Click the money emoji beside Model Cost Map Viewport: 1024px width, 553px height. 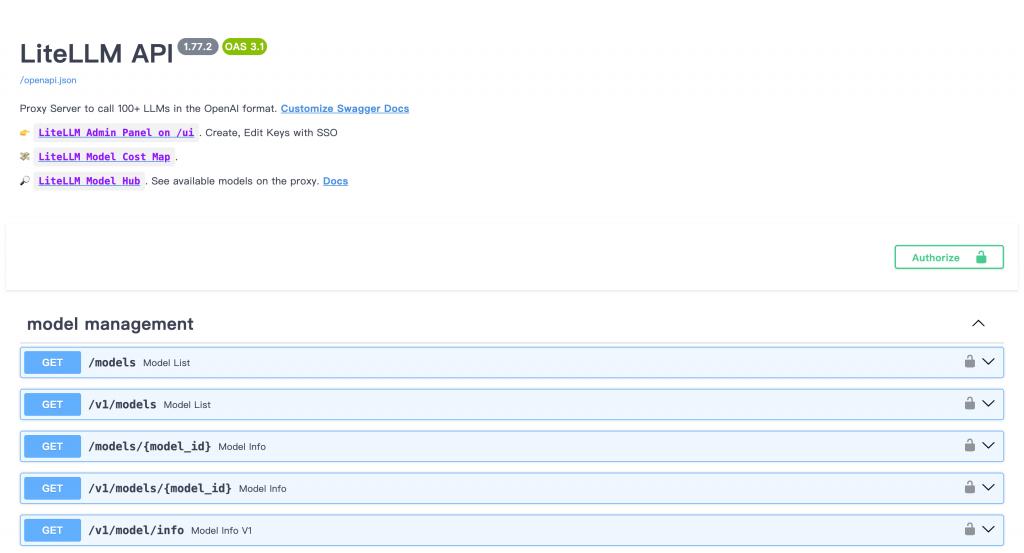pos(25,157)
